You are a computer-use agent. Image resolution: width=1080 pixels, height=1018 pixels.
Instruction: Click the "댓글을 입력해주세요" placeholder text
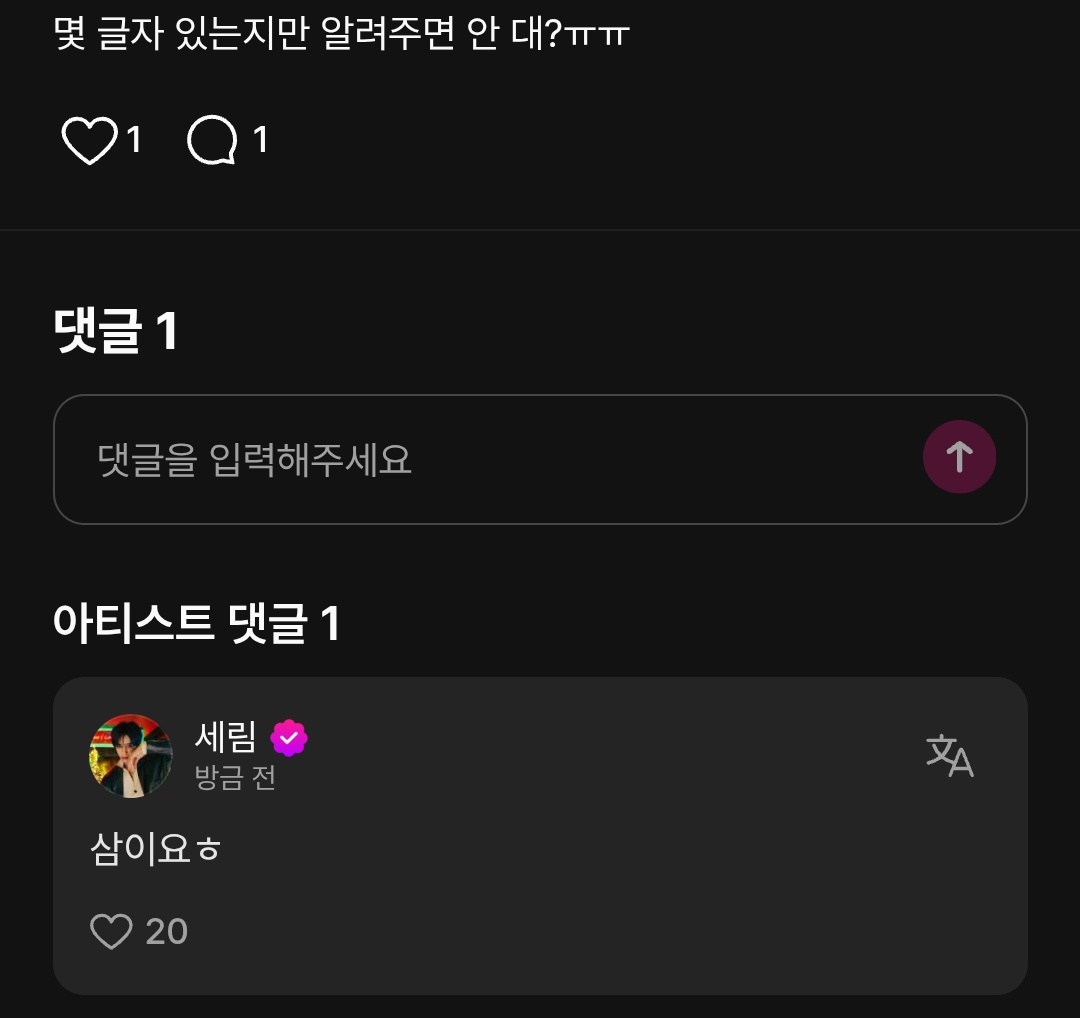pos(255,460)
